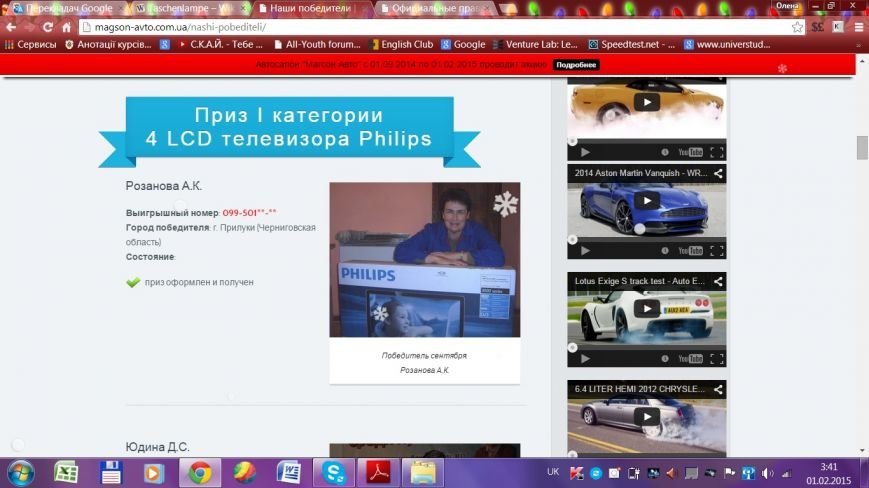
Task: Open the volume speaker tray icon
Action: pyautogui.click(x=768, y=473)
